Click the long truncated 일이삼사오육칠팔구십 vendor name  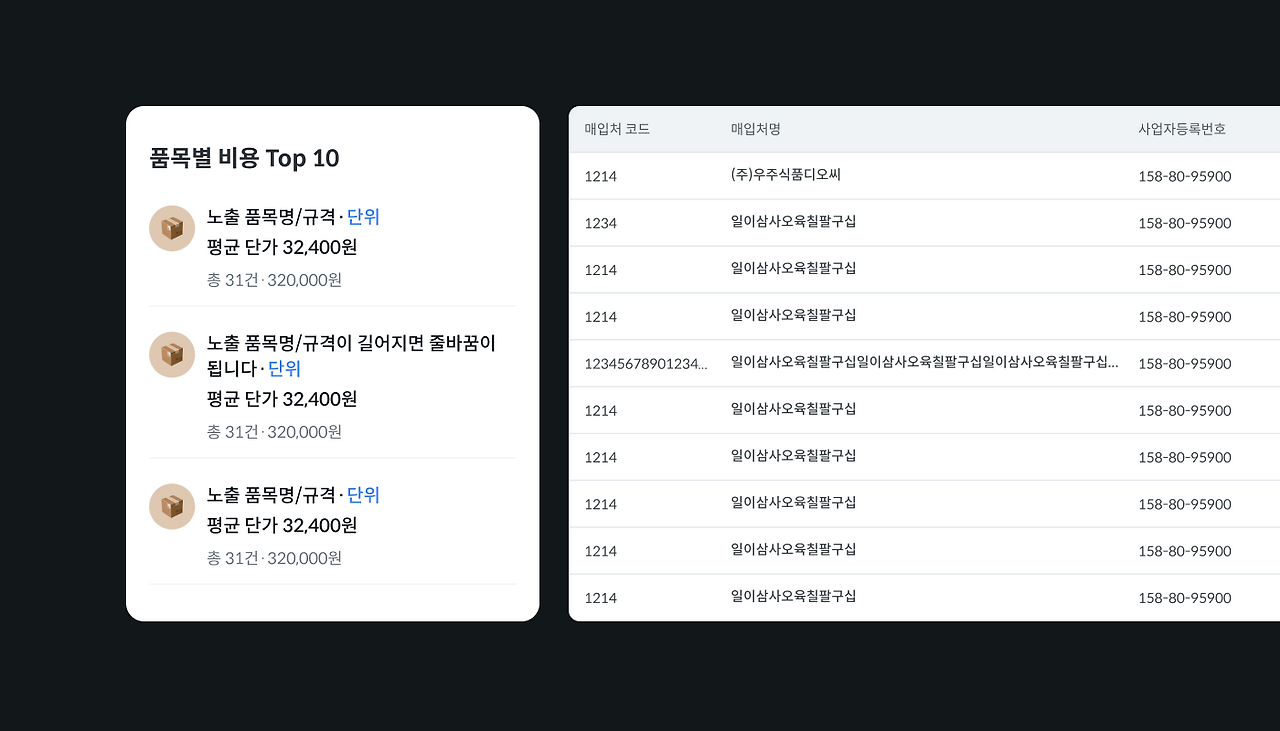(x=925, y=362)
